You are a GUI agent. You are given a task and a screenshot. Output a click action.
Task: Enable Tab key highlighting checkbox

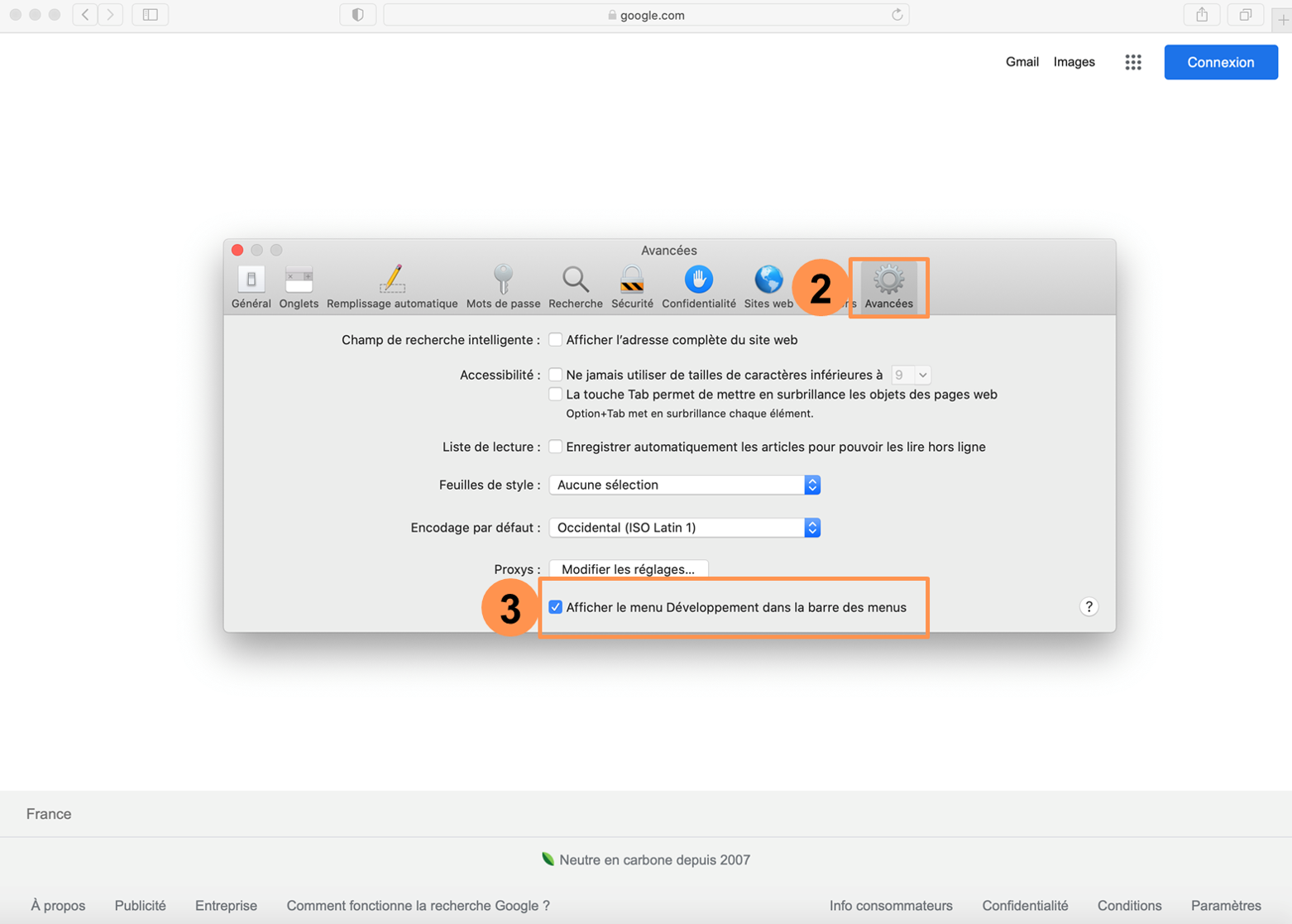(556, 395)
